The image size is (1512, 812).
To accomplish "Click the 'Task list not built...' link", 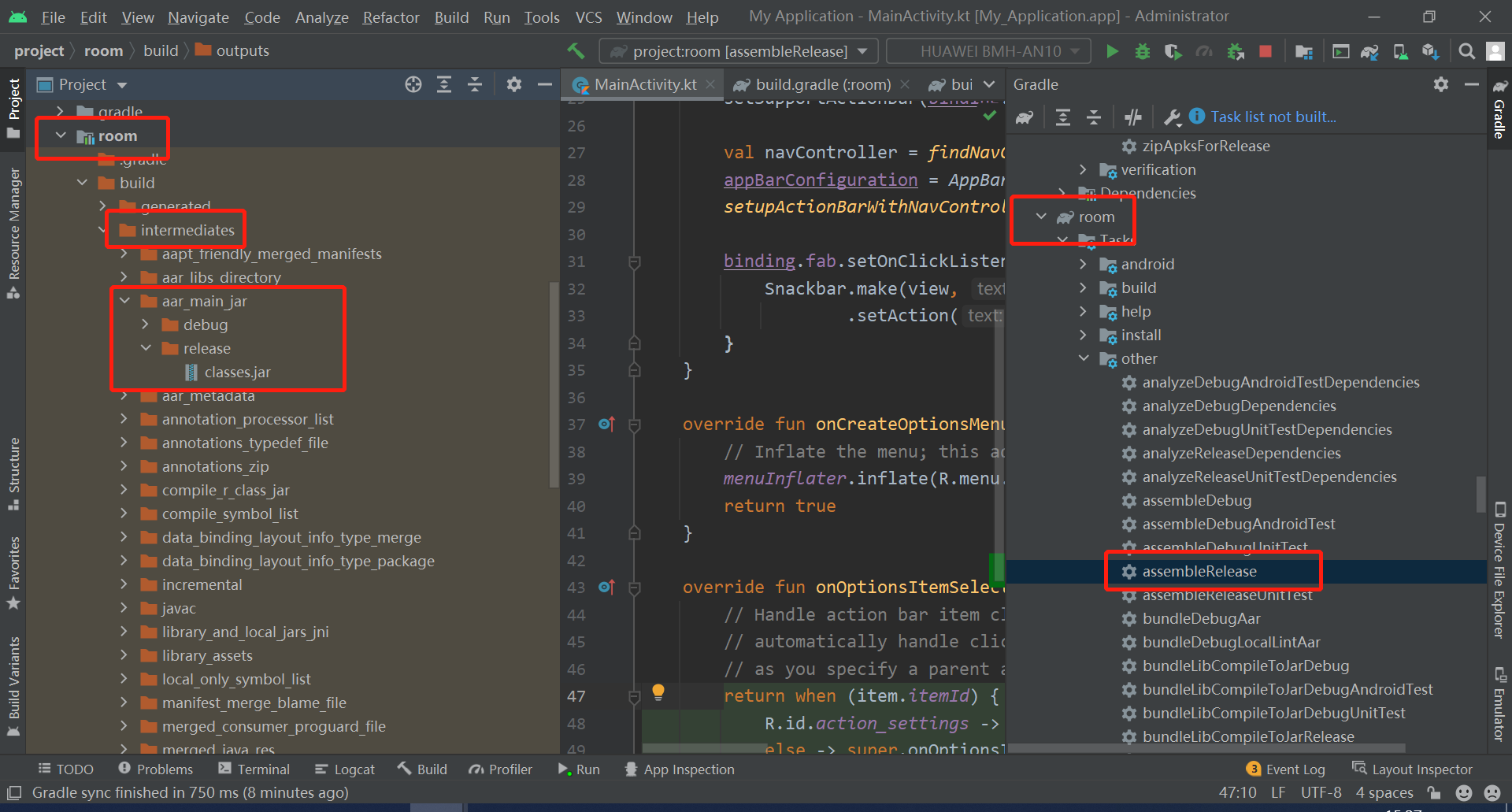I will [1273, 117].
